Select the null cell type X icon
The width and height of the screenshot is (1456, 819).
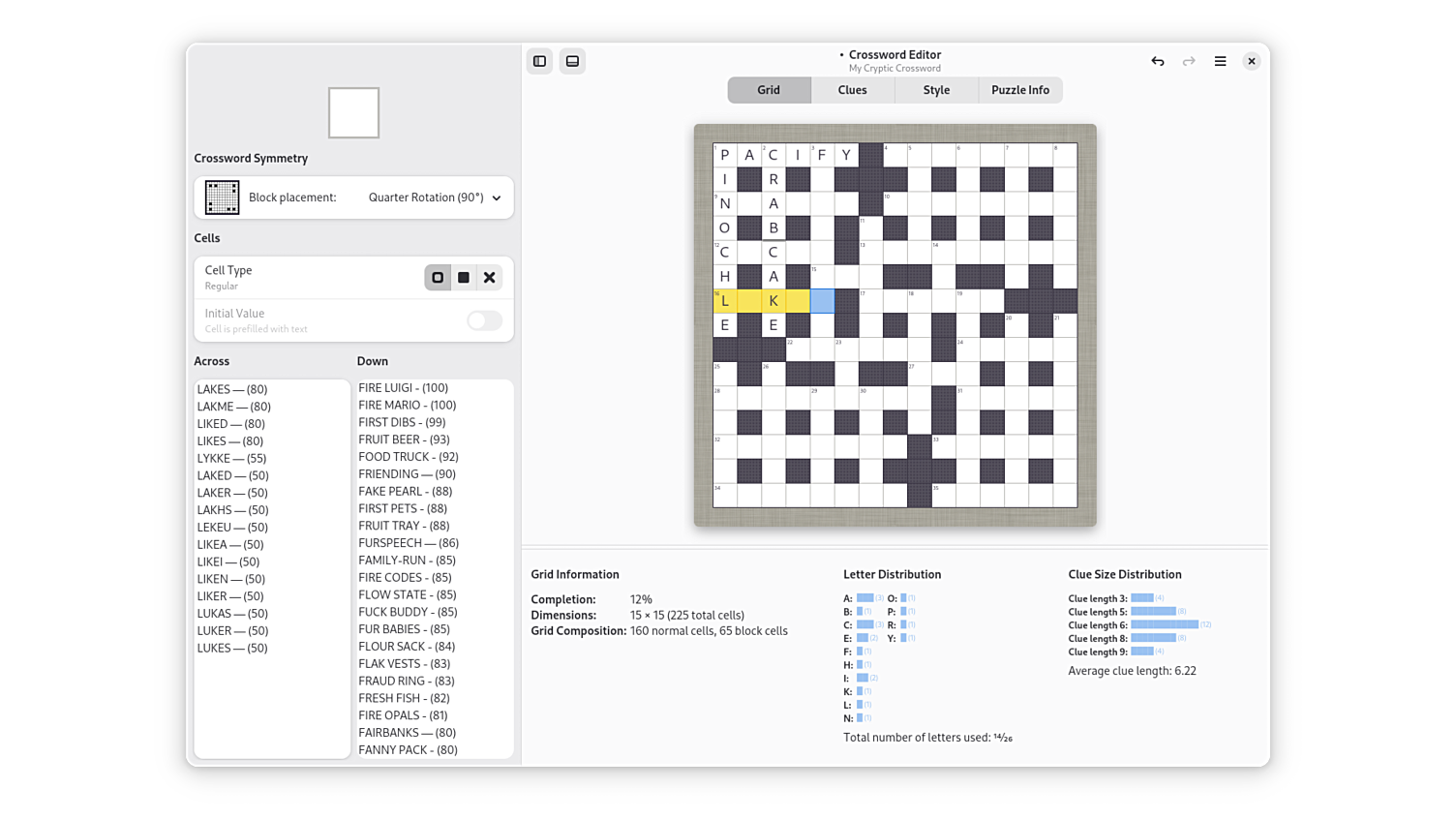[x=490, y=278]
